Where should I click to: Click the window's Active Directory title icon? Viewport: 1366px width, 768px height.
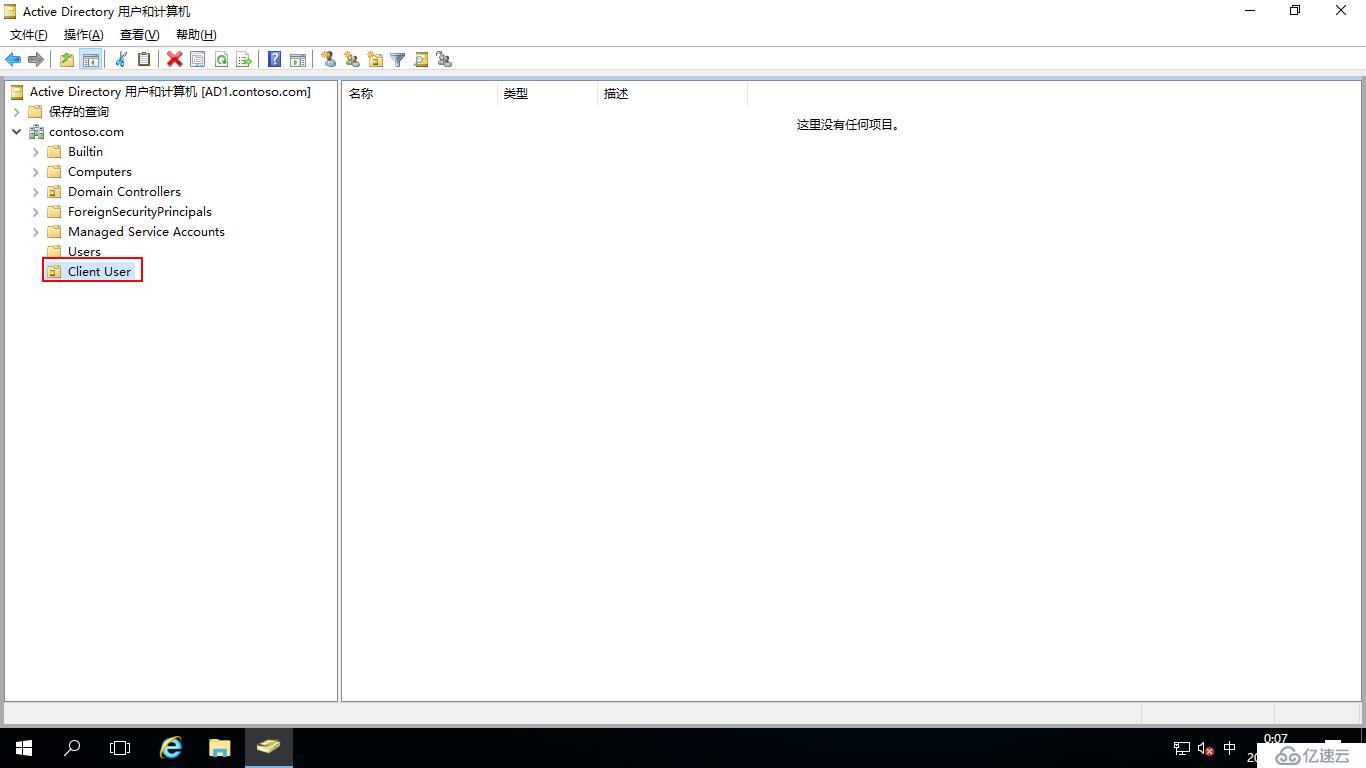click(11, 11)
